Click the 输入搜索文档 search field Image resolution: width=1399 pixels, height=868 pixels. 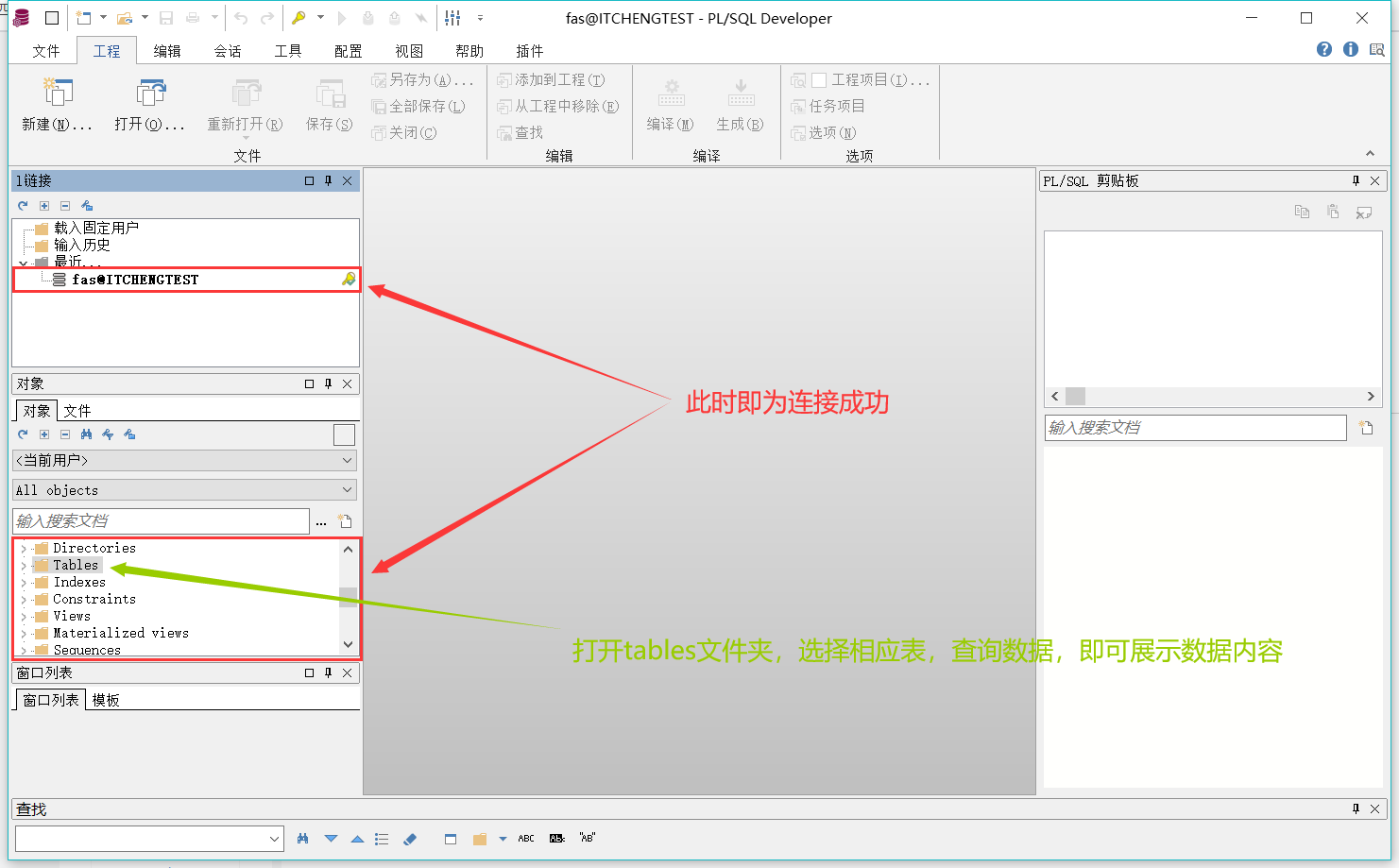pos(161,520)
